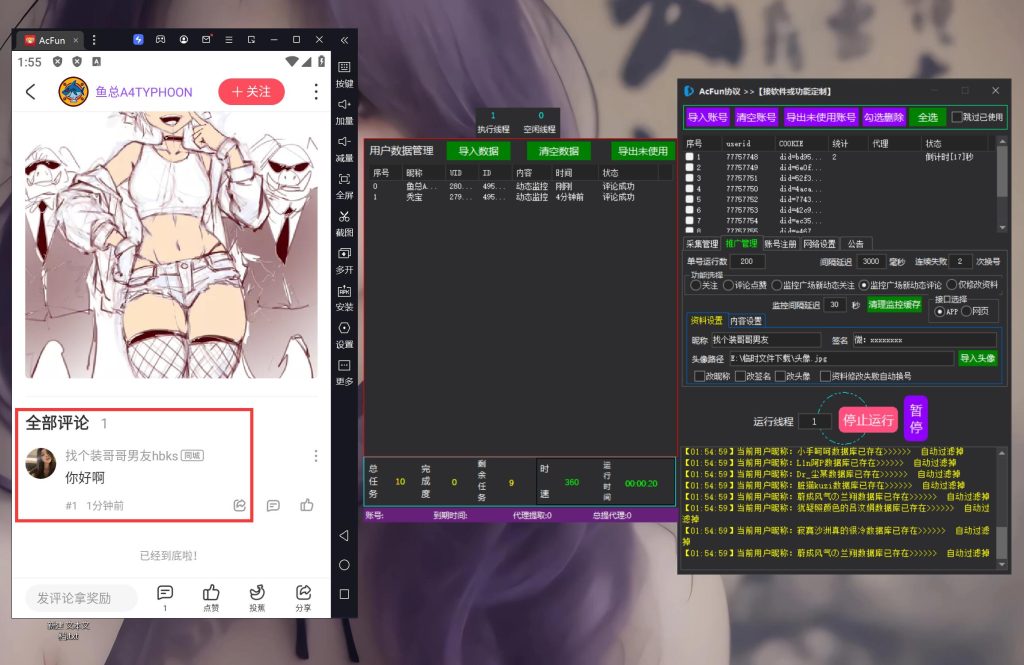Image resolution: width=1024 pixels, height=665 pixels.
Task: Open the comment icon in bottom action bar
Action: tap(165, 592)
